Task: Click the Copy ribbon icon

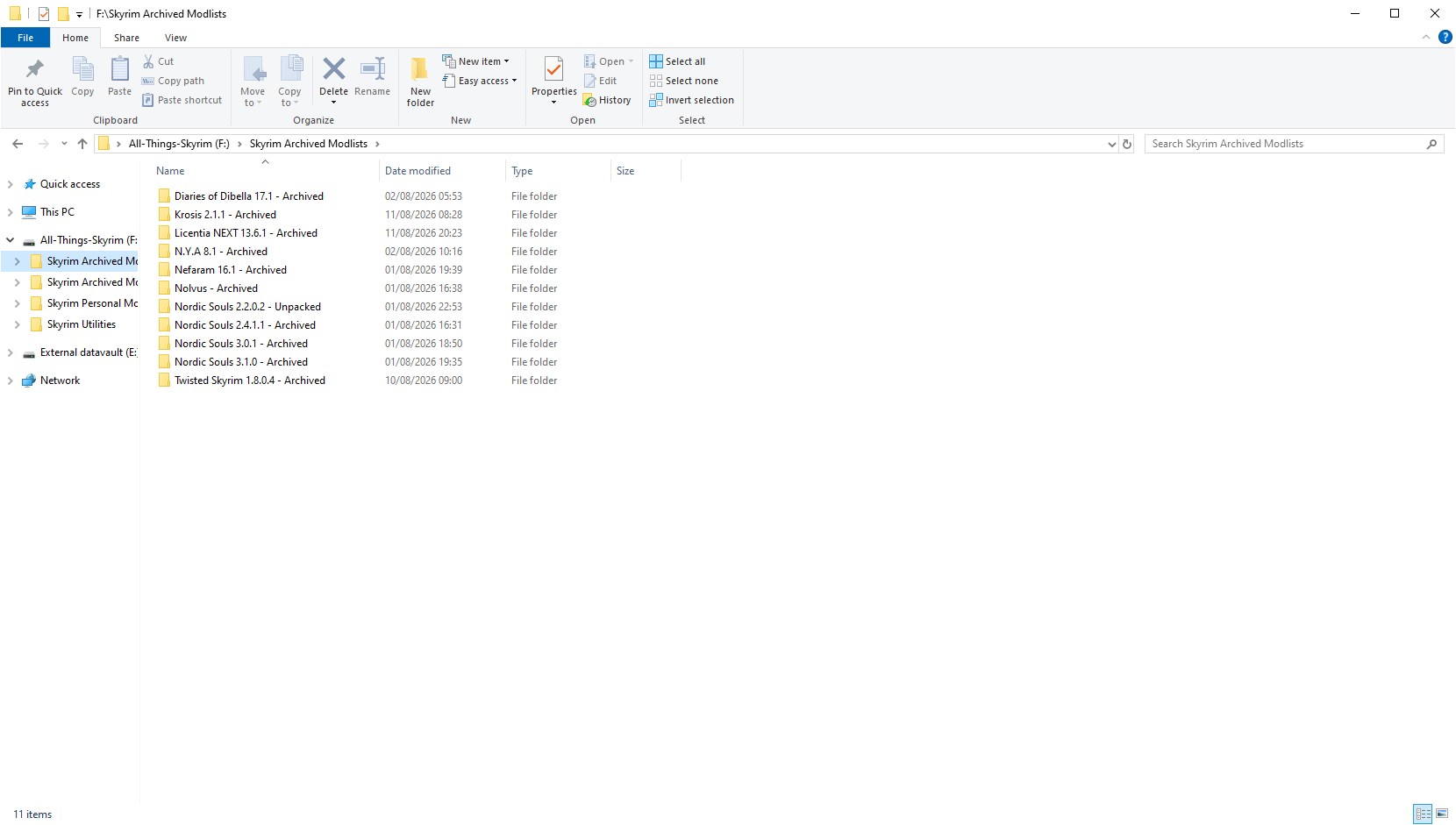Action: (82, 68)
